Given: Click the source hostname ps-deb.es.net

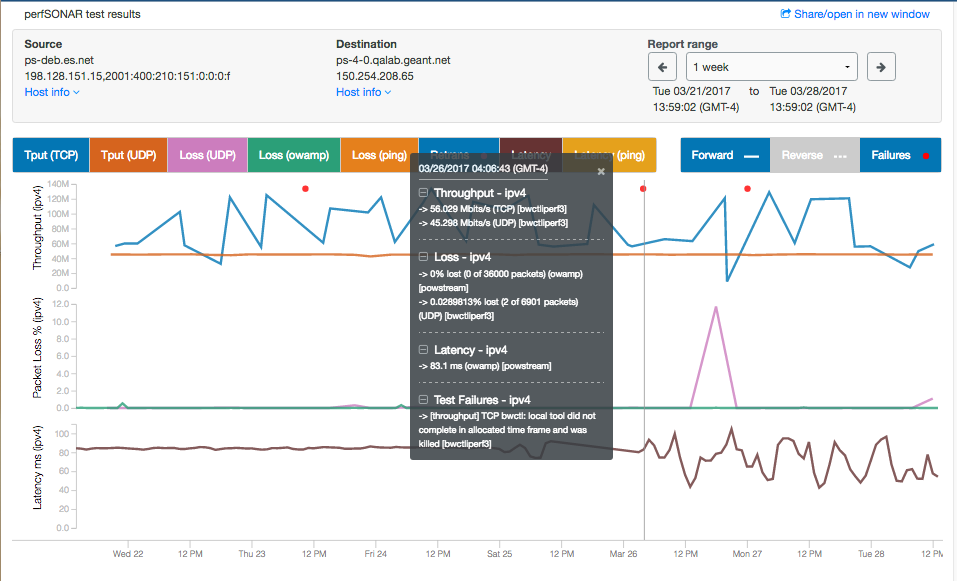Looking at the screenshot, I should point(59,60).
